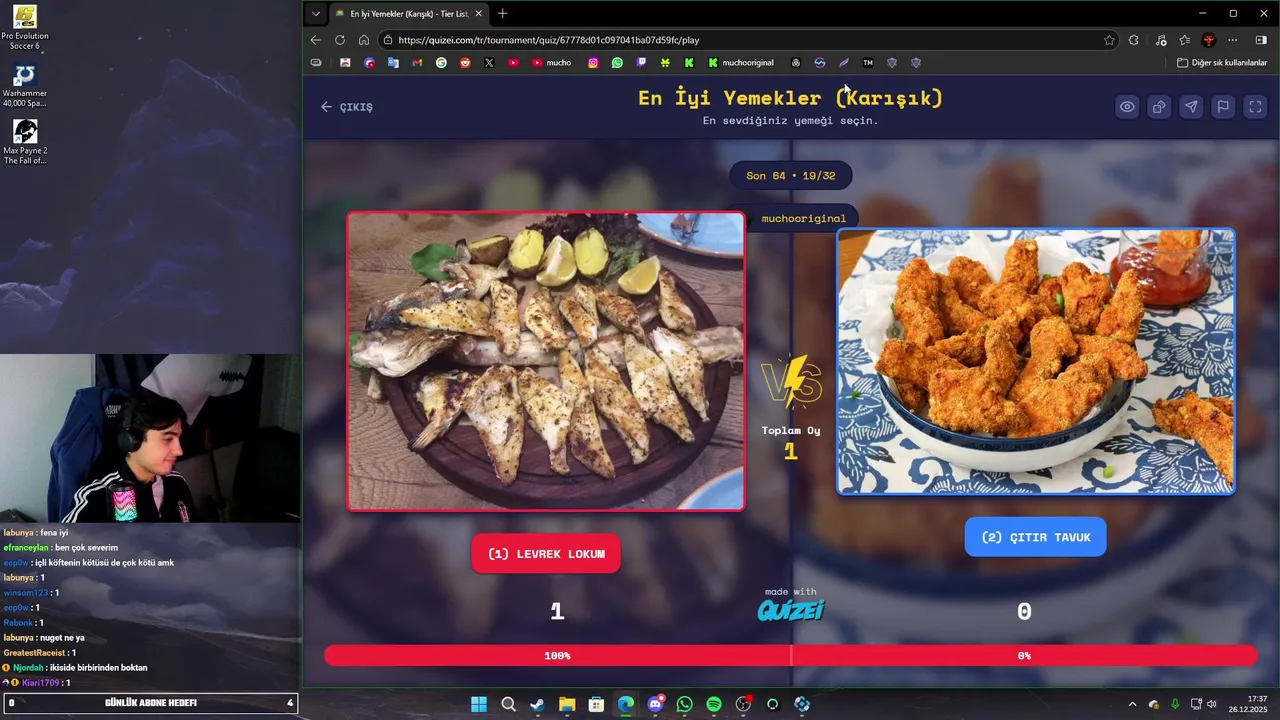Bookmark page with the star icon
This screenshot has height=720, width=1280.
[1109, 40]
